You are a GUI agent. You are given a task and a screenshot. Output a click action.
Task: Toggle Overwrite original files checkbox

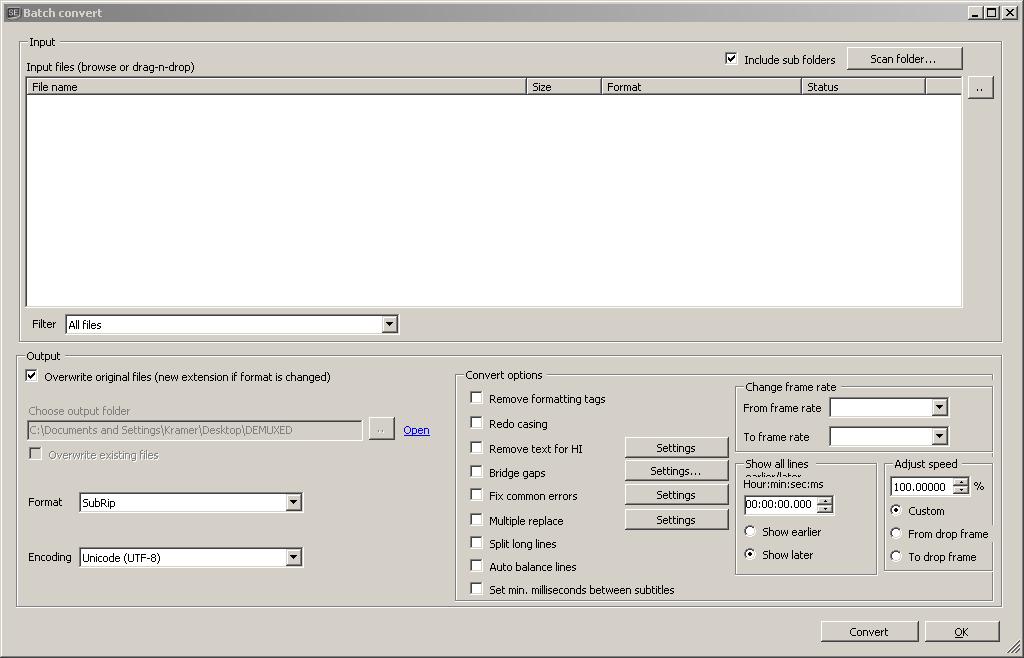tap(32, 377)
